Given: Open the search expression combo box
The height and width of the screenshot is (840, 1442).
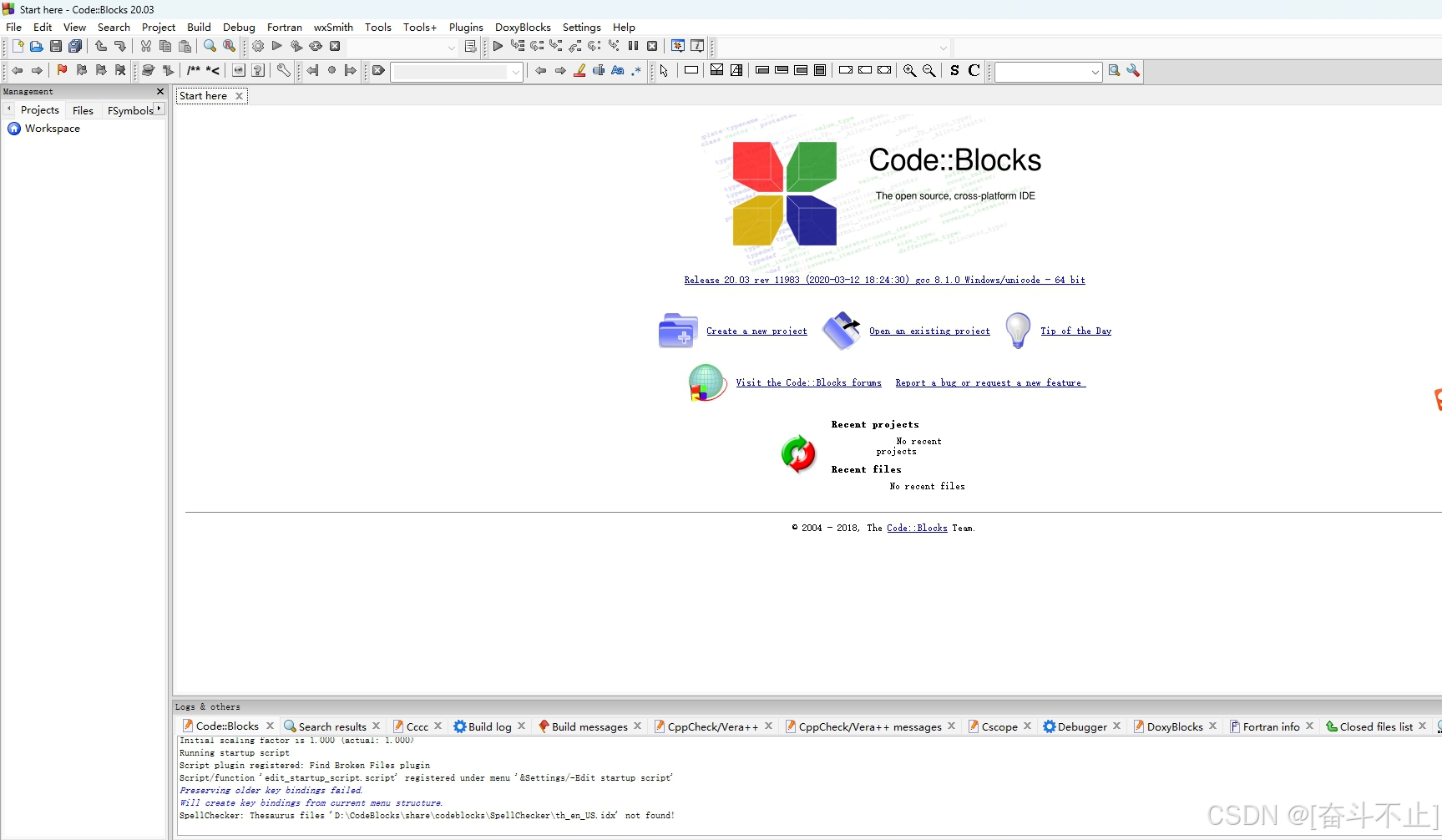Looking at the screenshot, I should [1048, 72].
